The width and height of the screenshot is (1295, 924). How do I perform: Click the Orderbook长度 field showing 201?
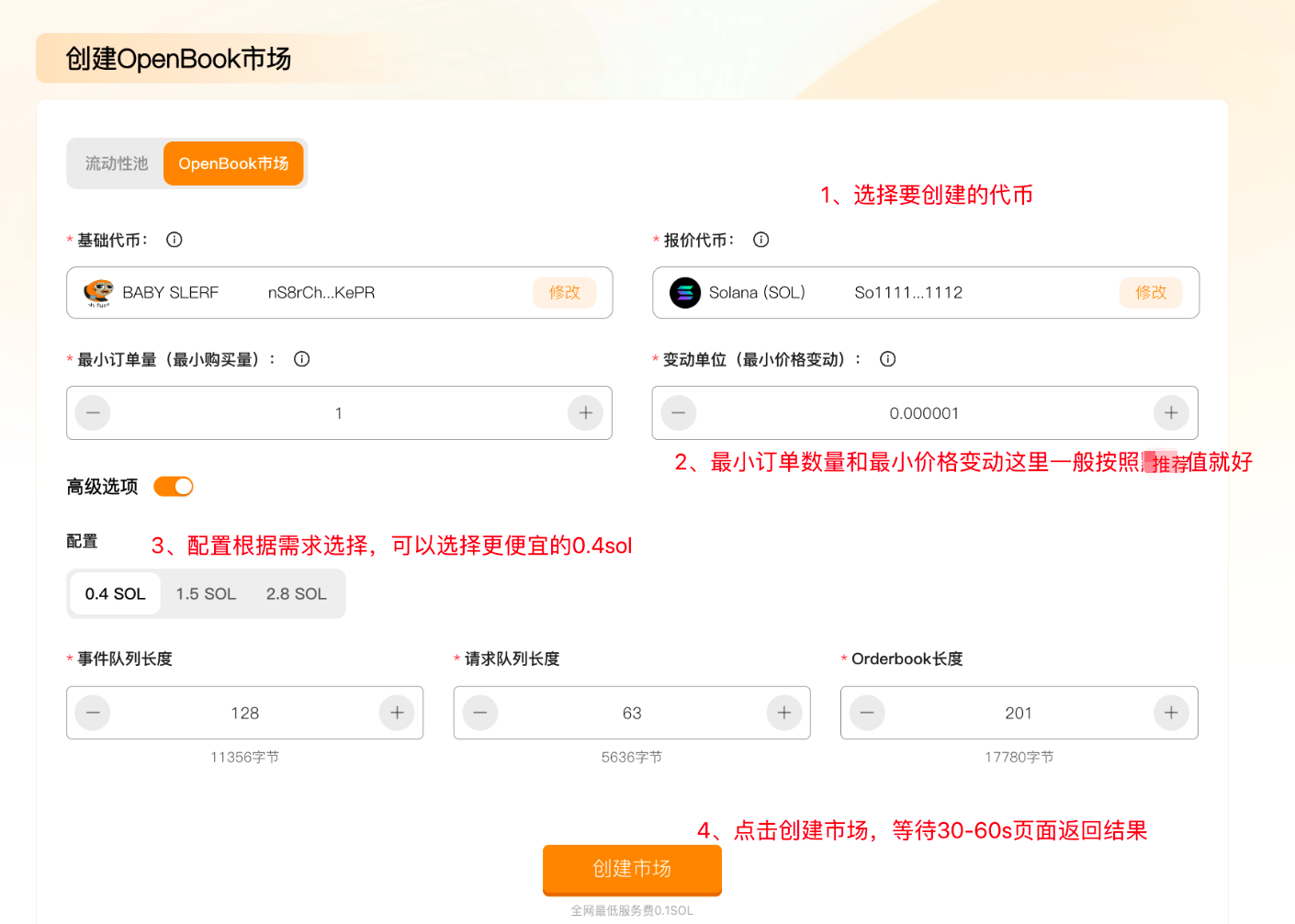1019,713
